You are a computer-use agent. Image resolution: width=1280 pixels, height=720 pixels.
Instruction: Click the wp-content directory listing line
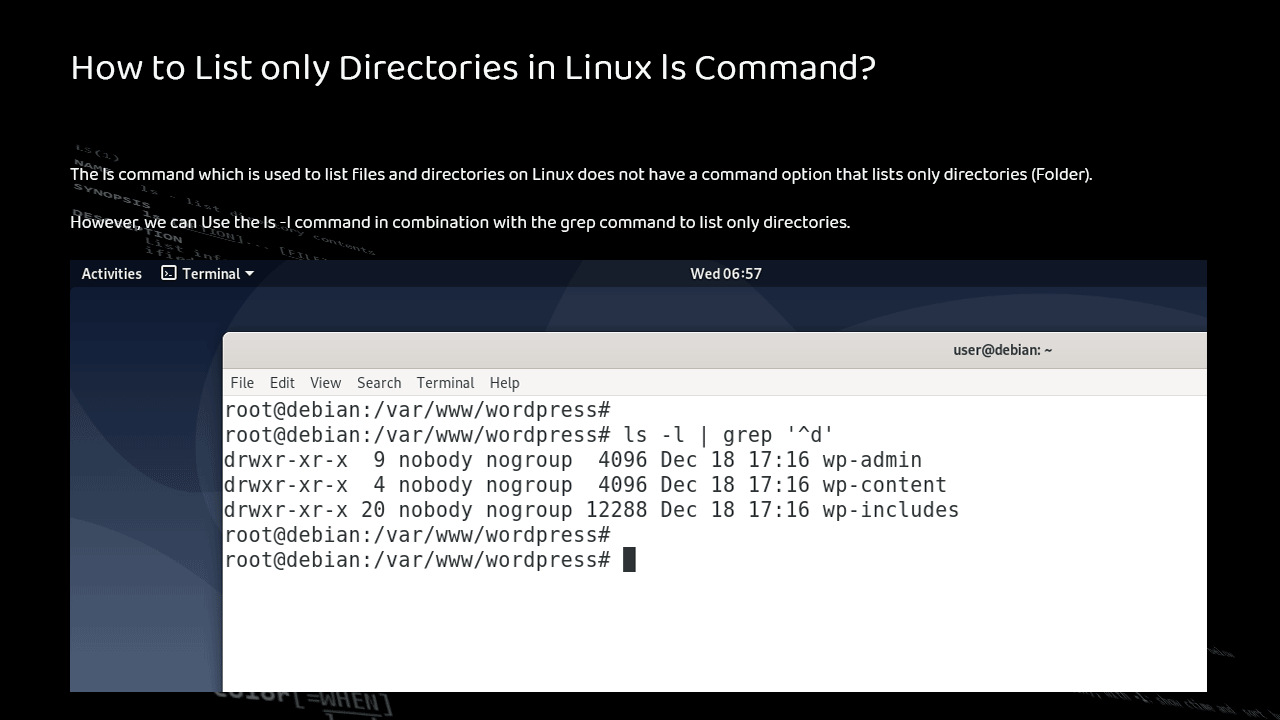click(x=585, y=485)
